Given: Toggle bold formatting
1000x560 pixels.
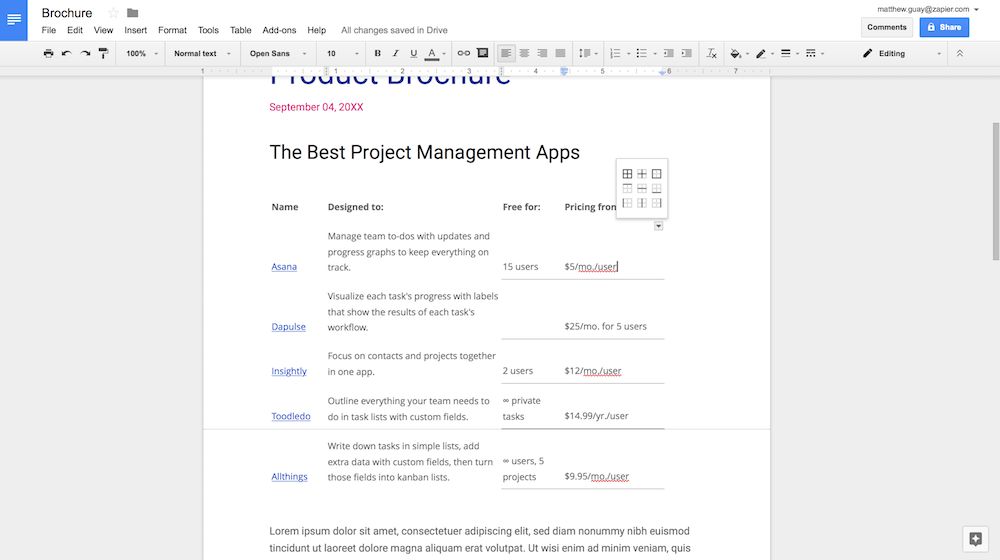Looking at the screenshot, I should click(377, 54).
